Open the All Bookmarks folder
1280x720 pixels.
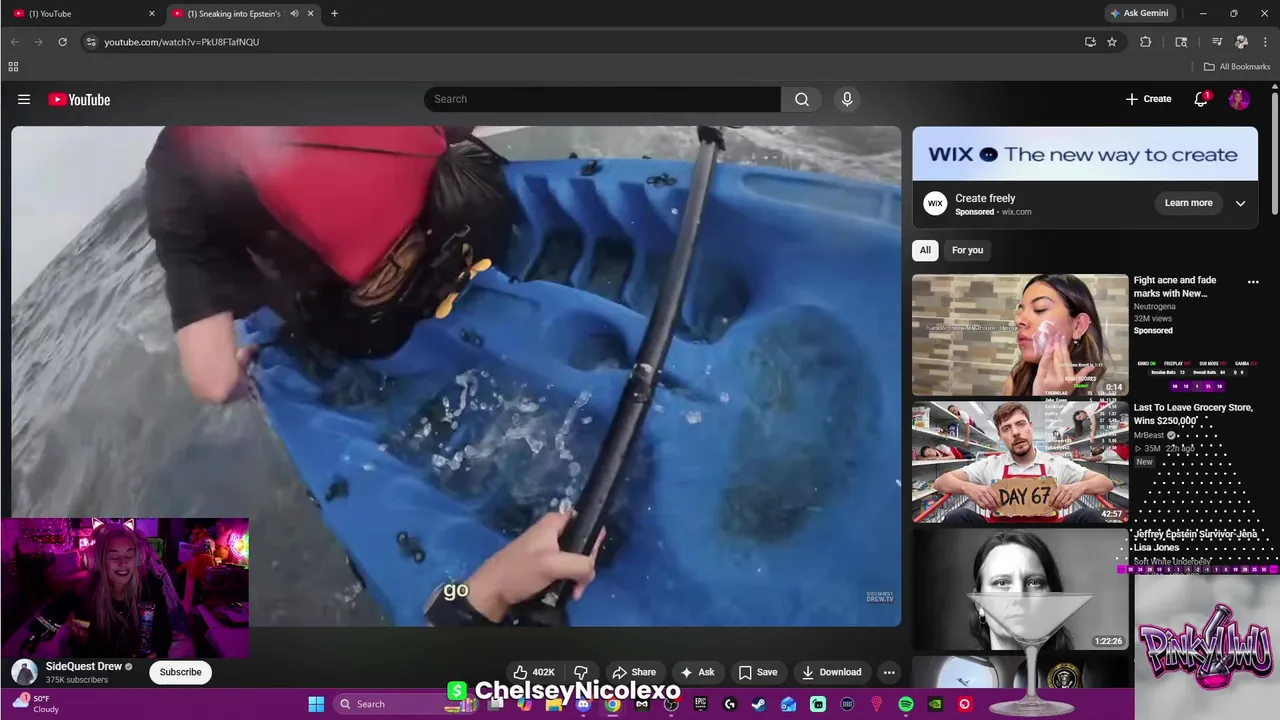coord(1237,67)
